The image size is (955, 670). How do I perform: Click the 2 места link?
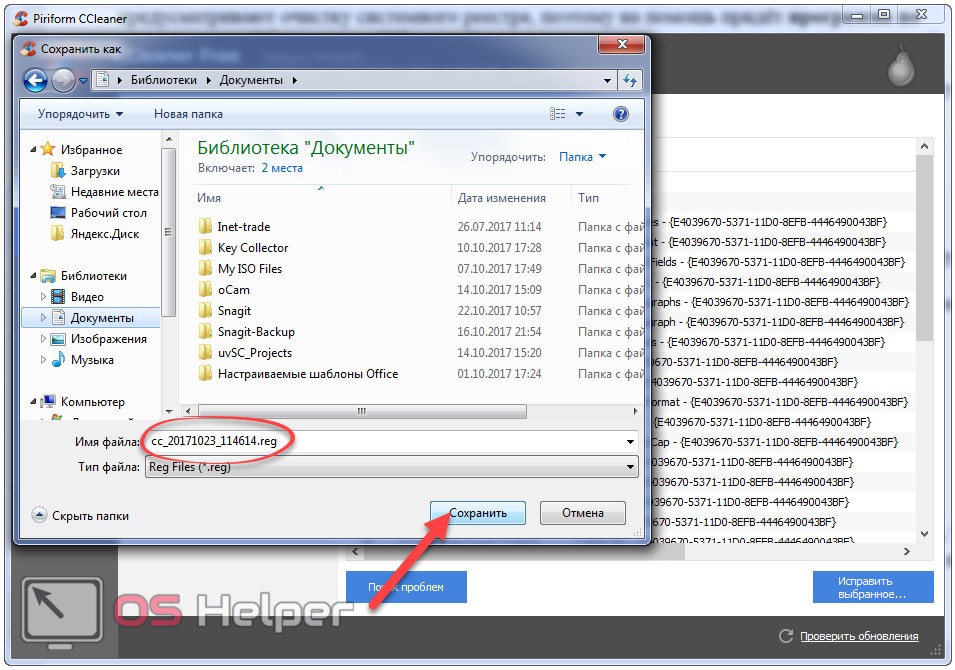(x=282, y=168)
